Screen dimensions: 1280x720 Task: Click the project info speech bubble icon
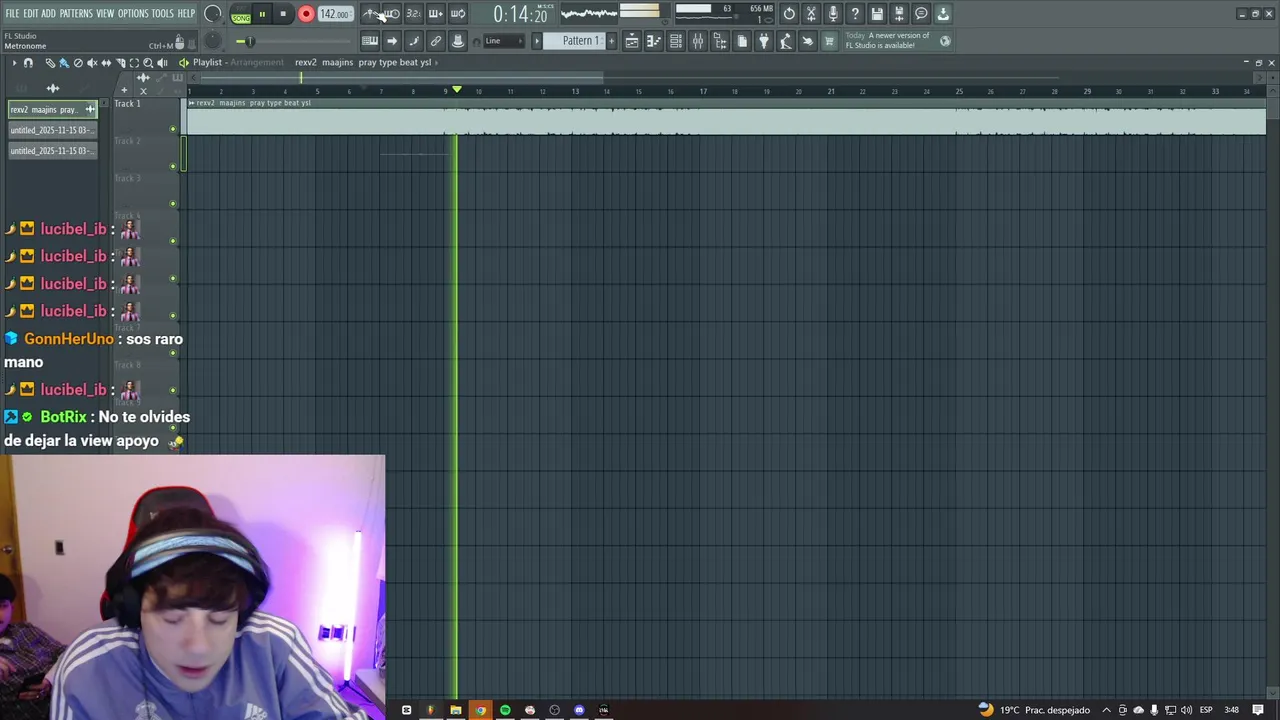[921, 14]
